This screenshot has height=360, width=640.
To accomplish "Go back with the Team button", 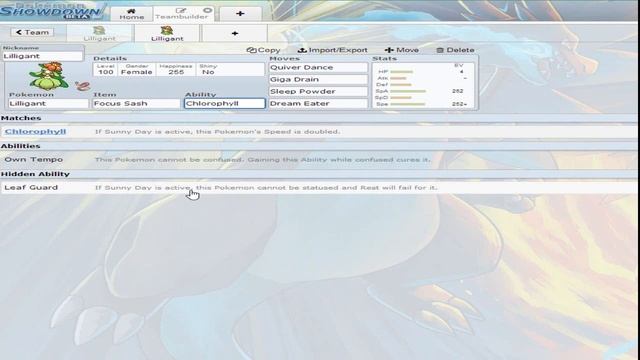I will coord(33,32).
